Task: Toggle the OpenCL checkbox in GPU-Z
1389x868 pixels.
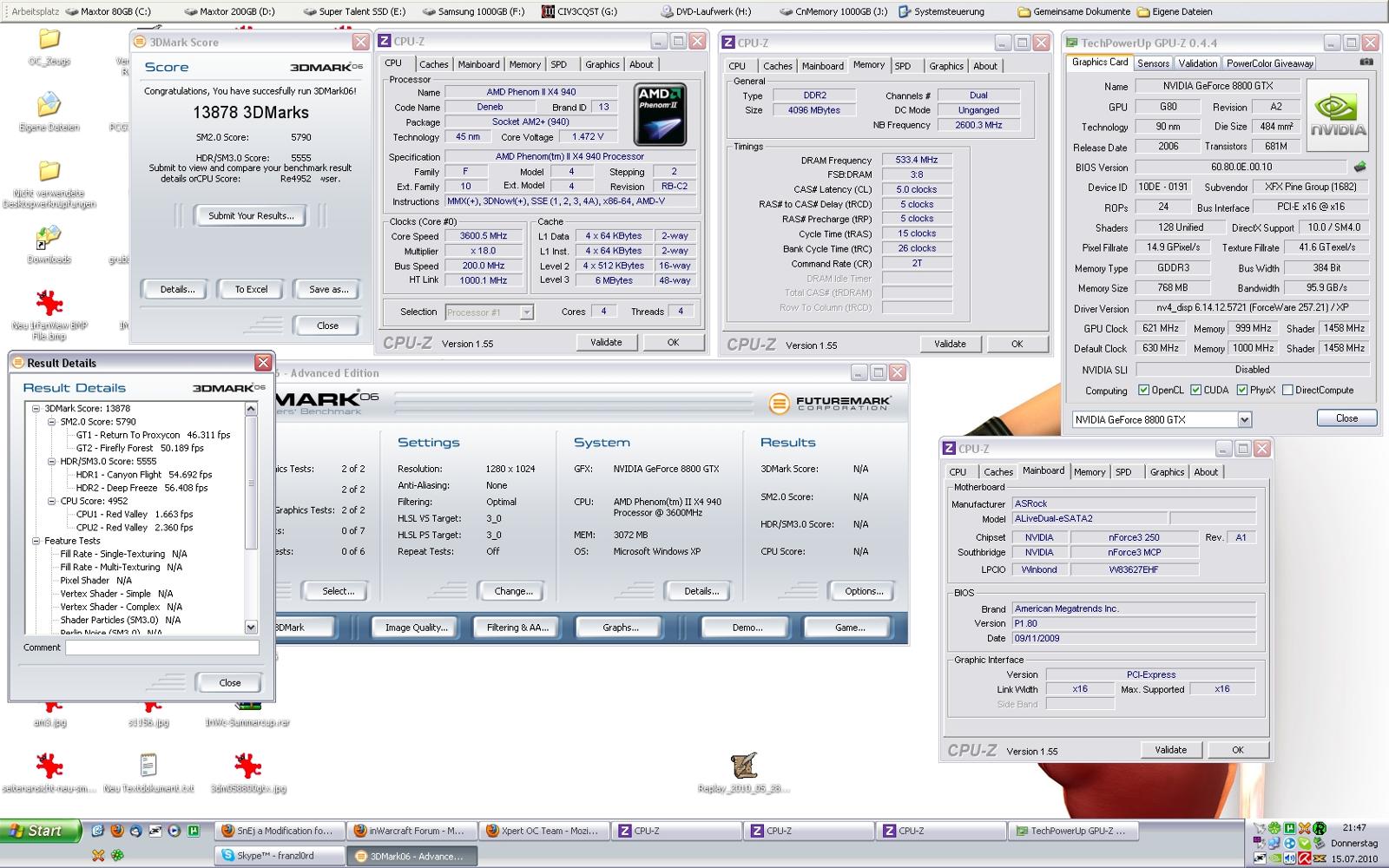Action: pos(1143,391)
